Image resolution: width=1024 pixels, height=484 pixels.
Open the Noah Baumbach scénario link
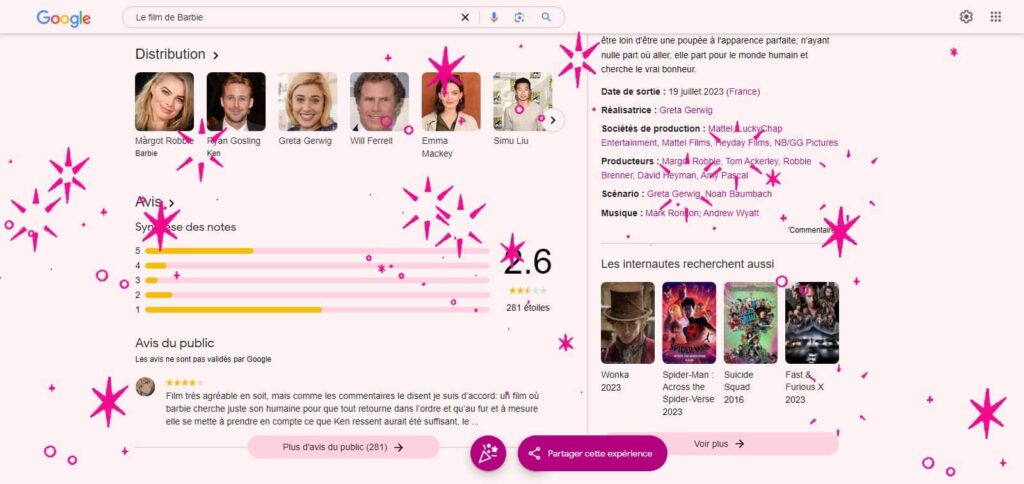738,194
